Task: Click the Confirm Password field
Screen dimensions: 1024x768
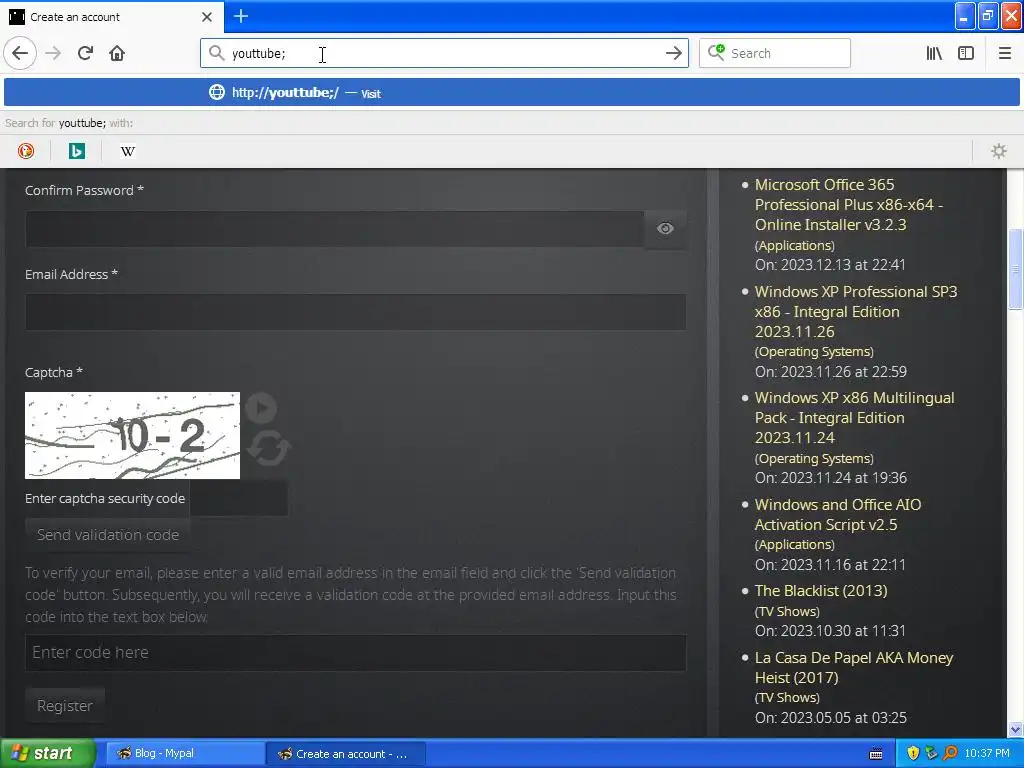Action: (334, 229)
